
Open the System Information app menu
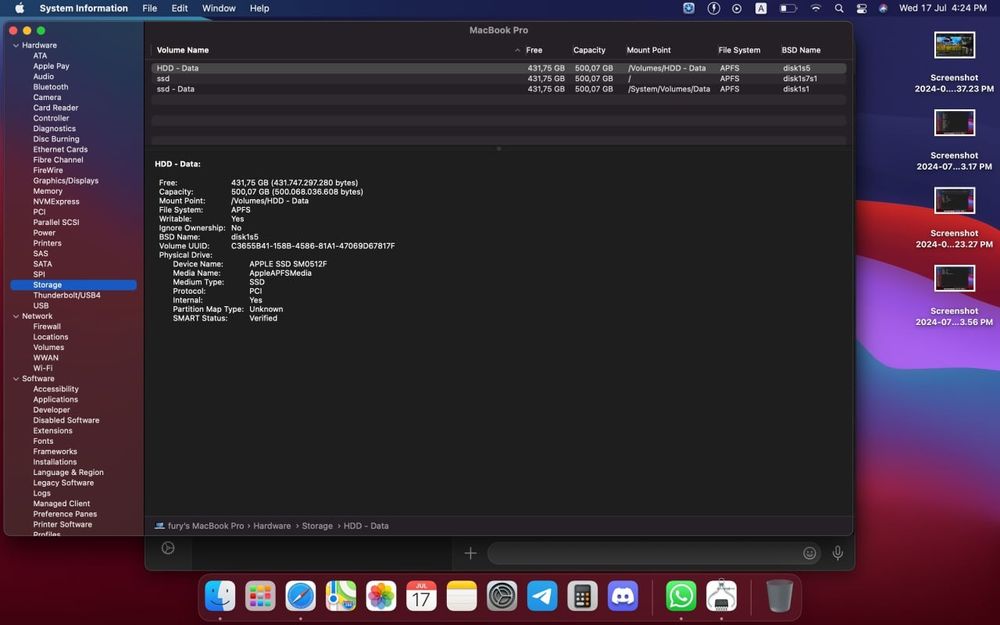(84, 8)
